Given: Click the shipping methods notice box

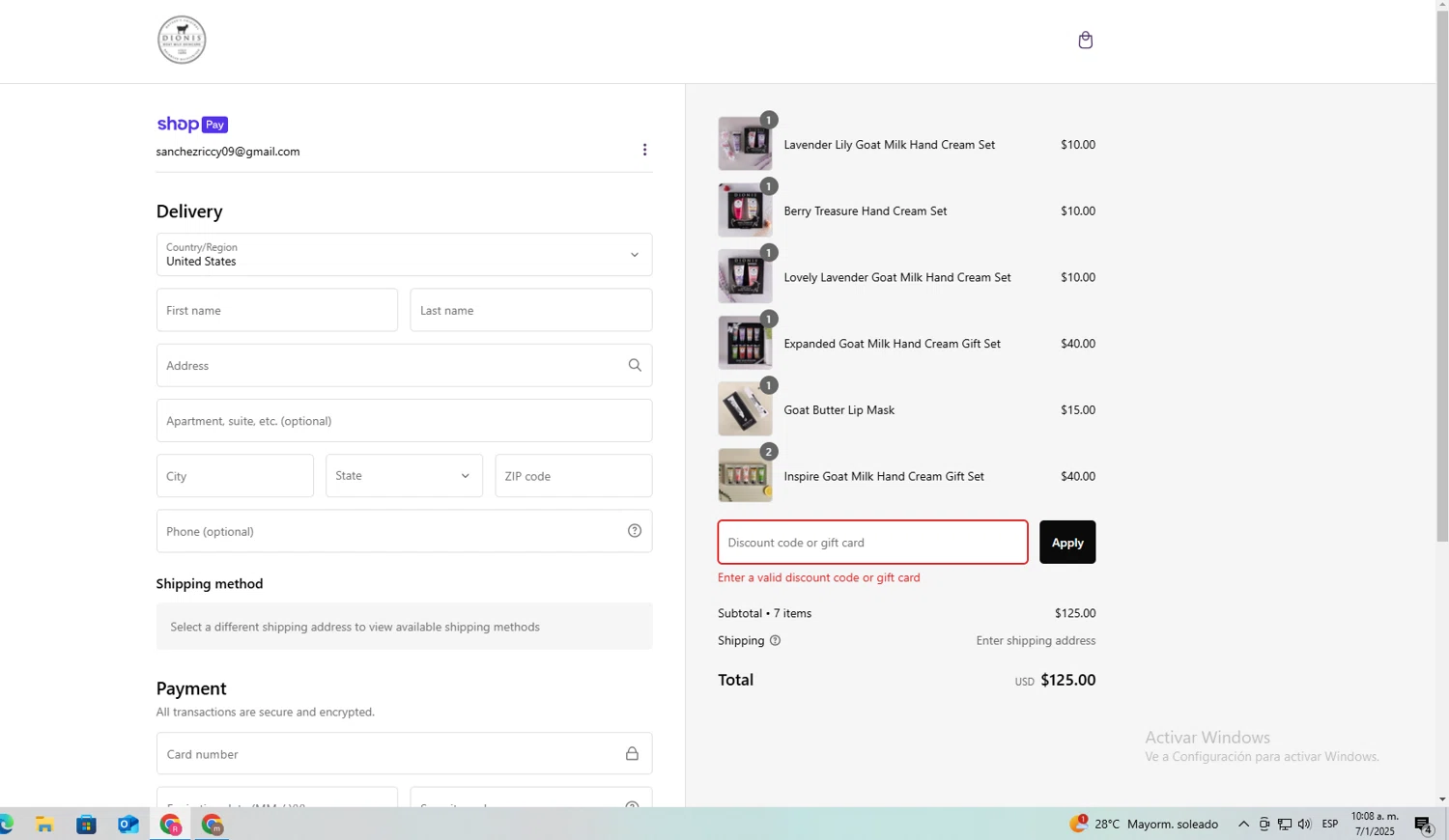Looking at the screenshot, I should (x=404, y=627).
